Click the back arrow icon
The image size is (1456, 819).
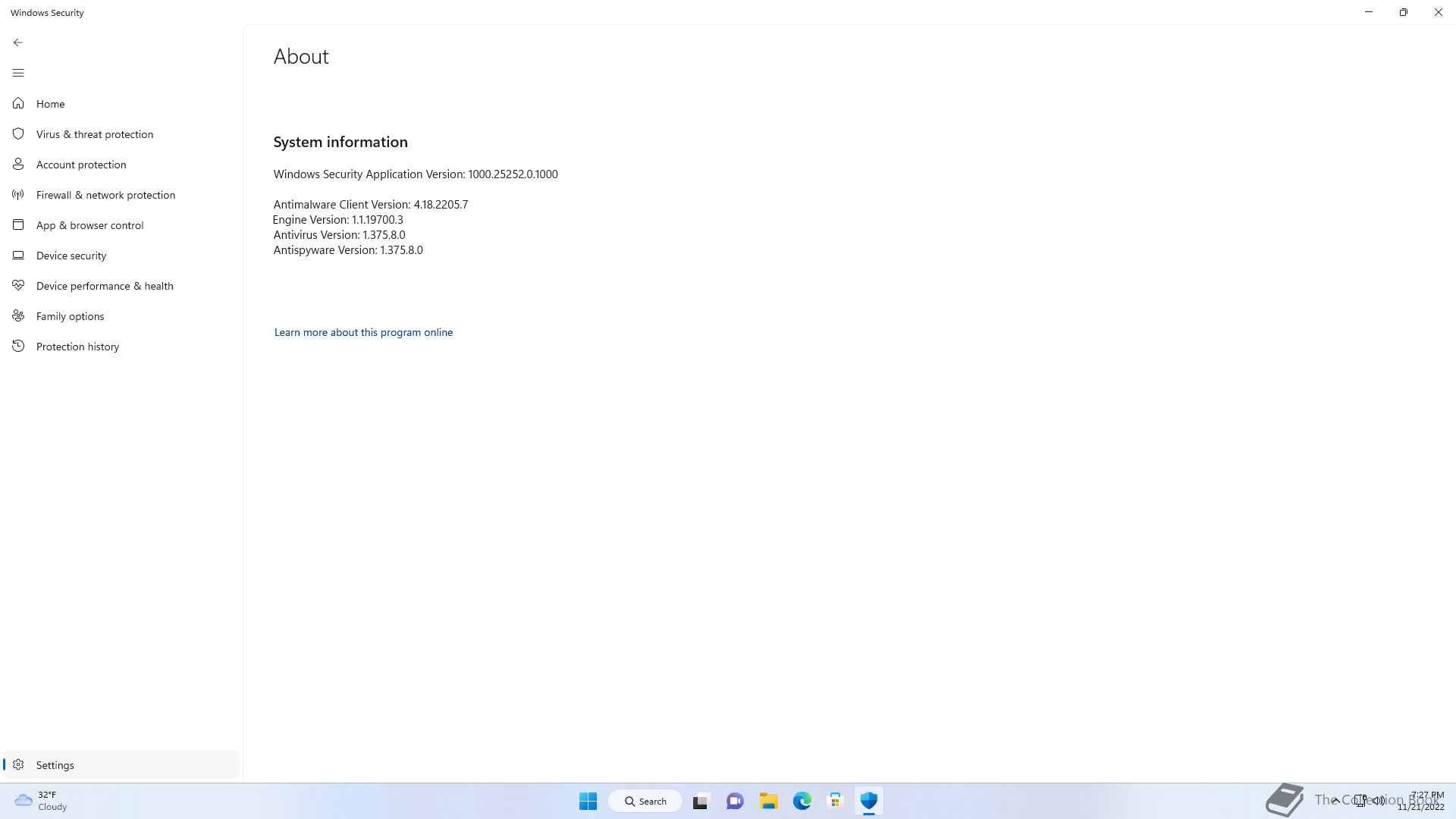(18, 42)
